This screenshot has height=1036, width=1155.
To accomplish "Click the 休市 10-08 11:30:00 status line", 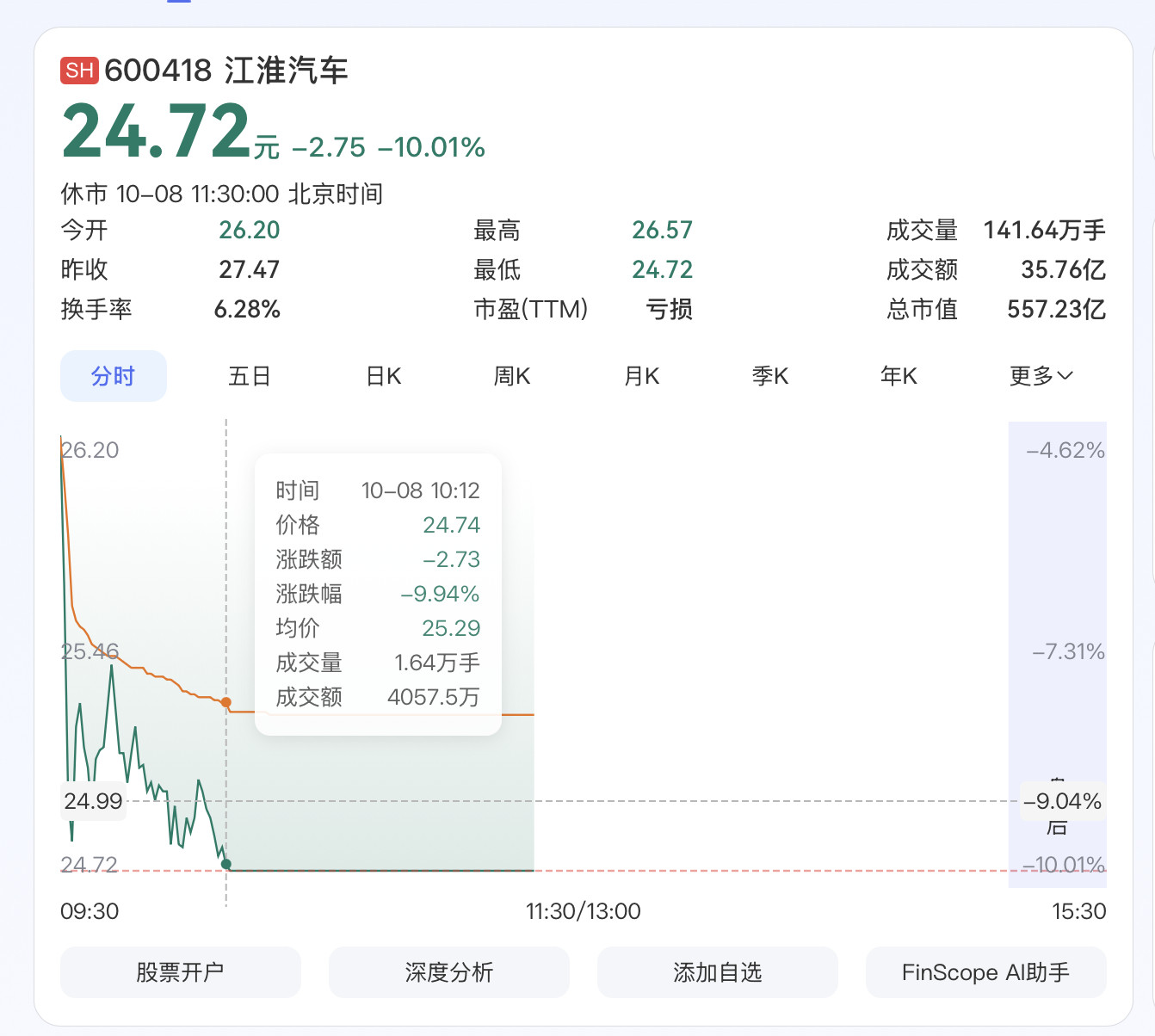I will [x=222, y=194].
